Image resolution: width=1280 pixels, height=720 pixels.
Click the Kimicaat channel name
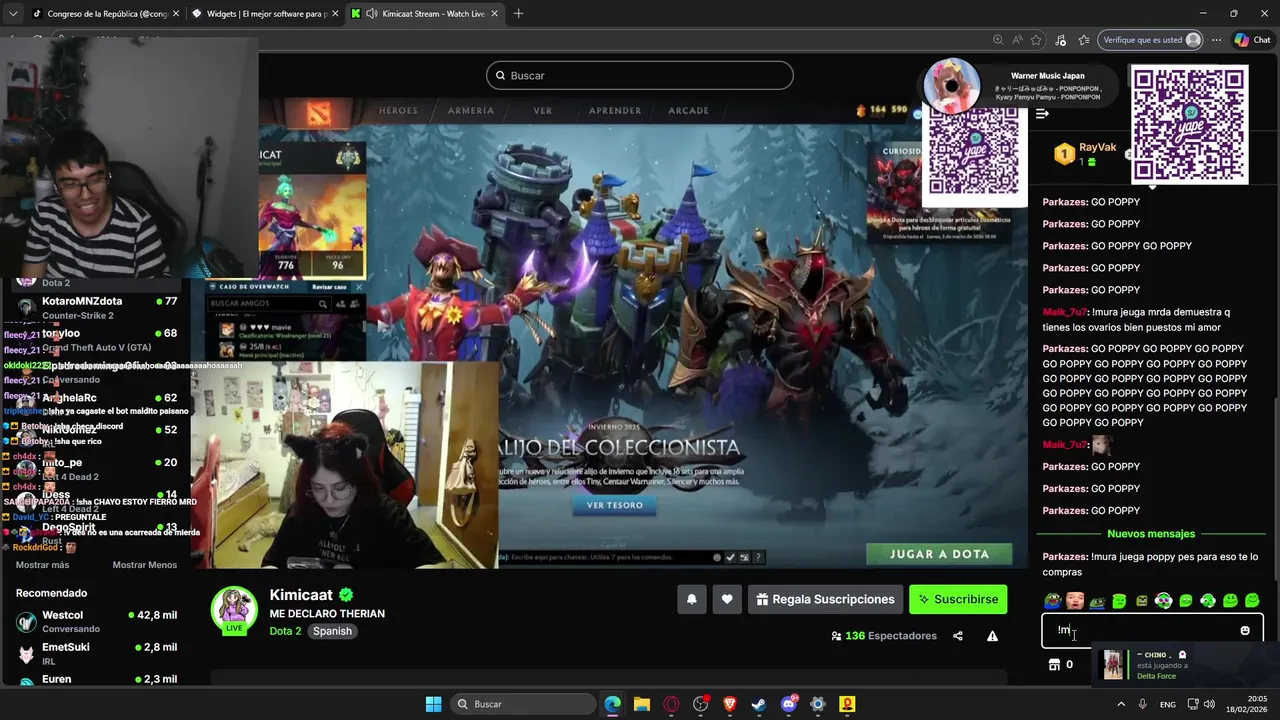click(x=301, y=595)
